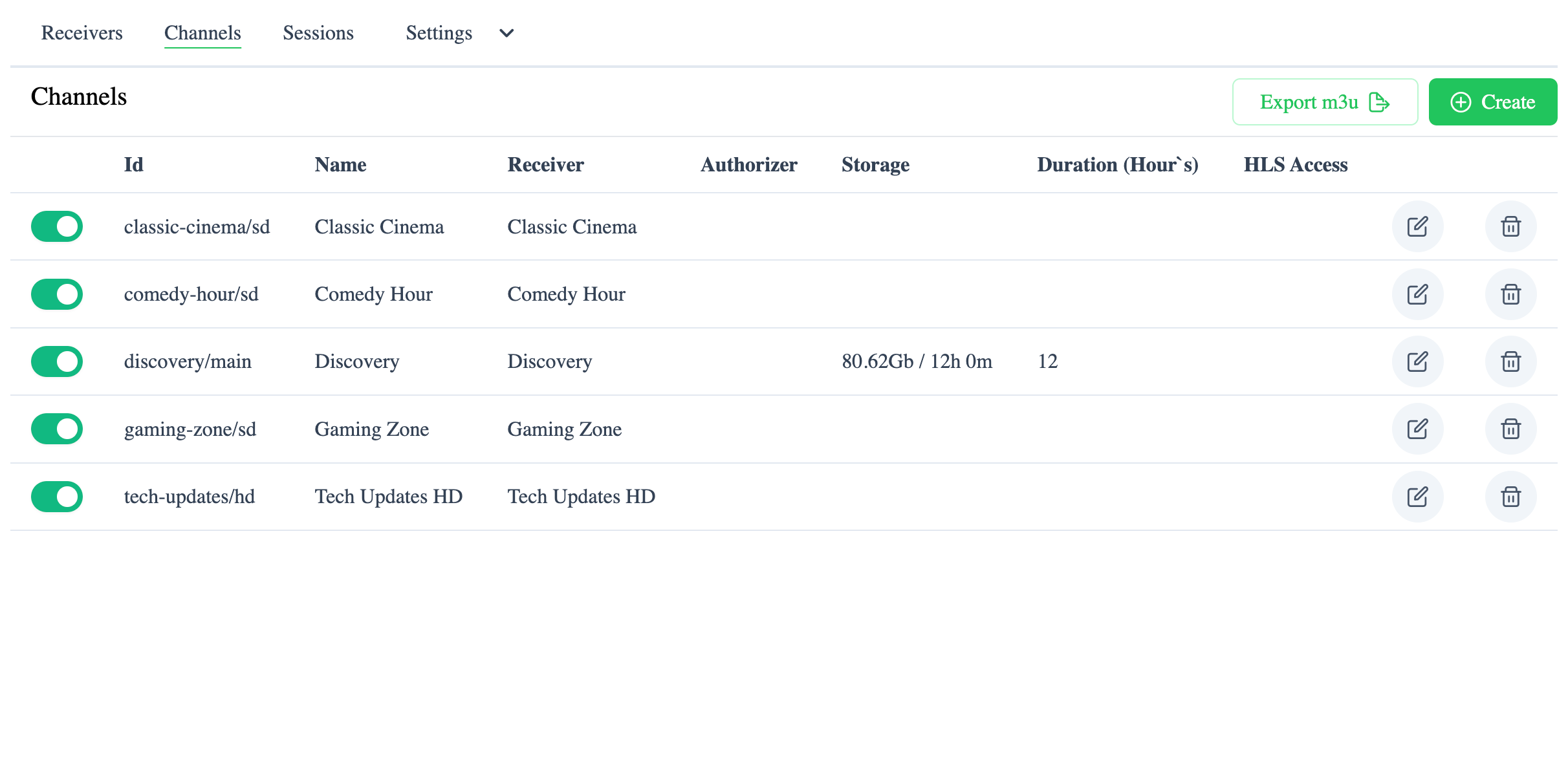Edit the comedy-hour/sd channel
Viewport: 1568px width, 776px height.
click(x=1417, y=294)
